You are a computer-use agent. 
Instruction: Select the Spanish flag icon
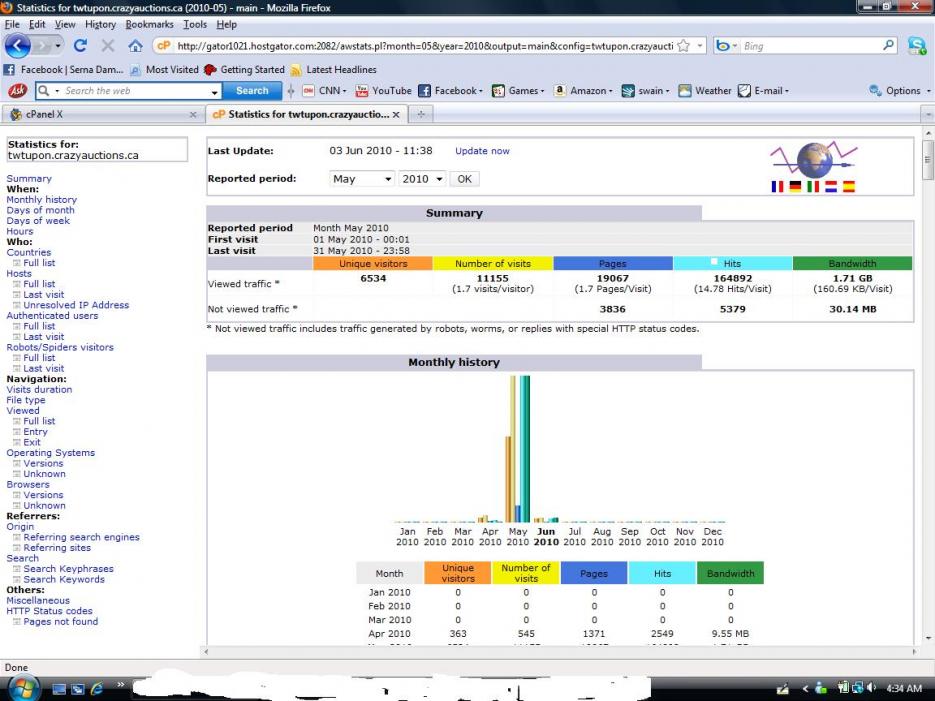click(x=848, y=186)
